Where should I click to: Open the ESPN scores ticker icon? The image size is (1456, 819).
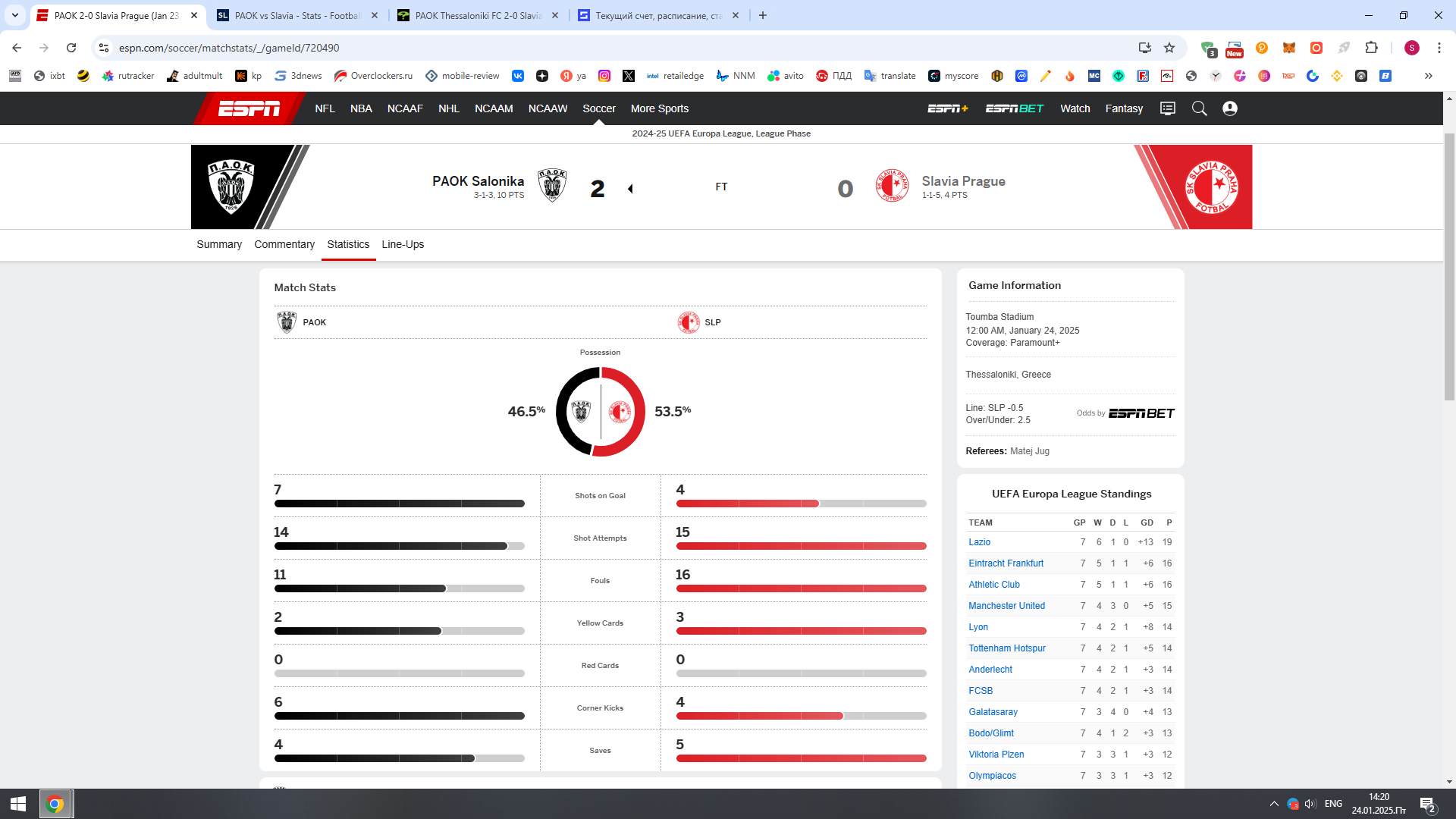[x=1168, y=108]
